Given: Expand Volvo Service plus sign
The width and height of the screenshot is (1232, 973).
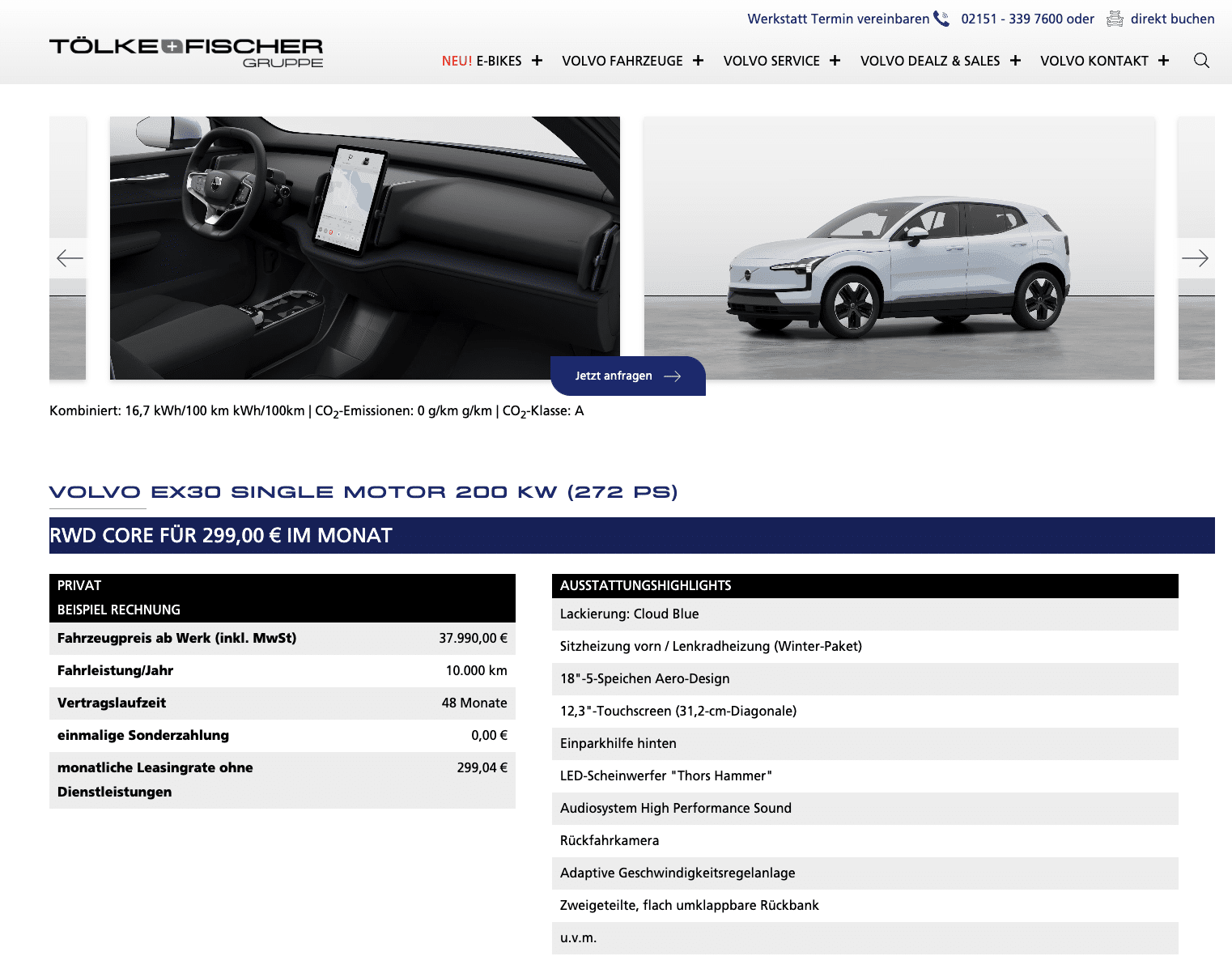Looking at the screenshot, I should tap(835, 61).
